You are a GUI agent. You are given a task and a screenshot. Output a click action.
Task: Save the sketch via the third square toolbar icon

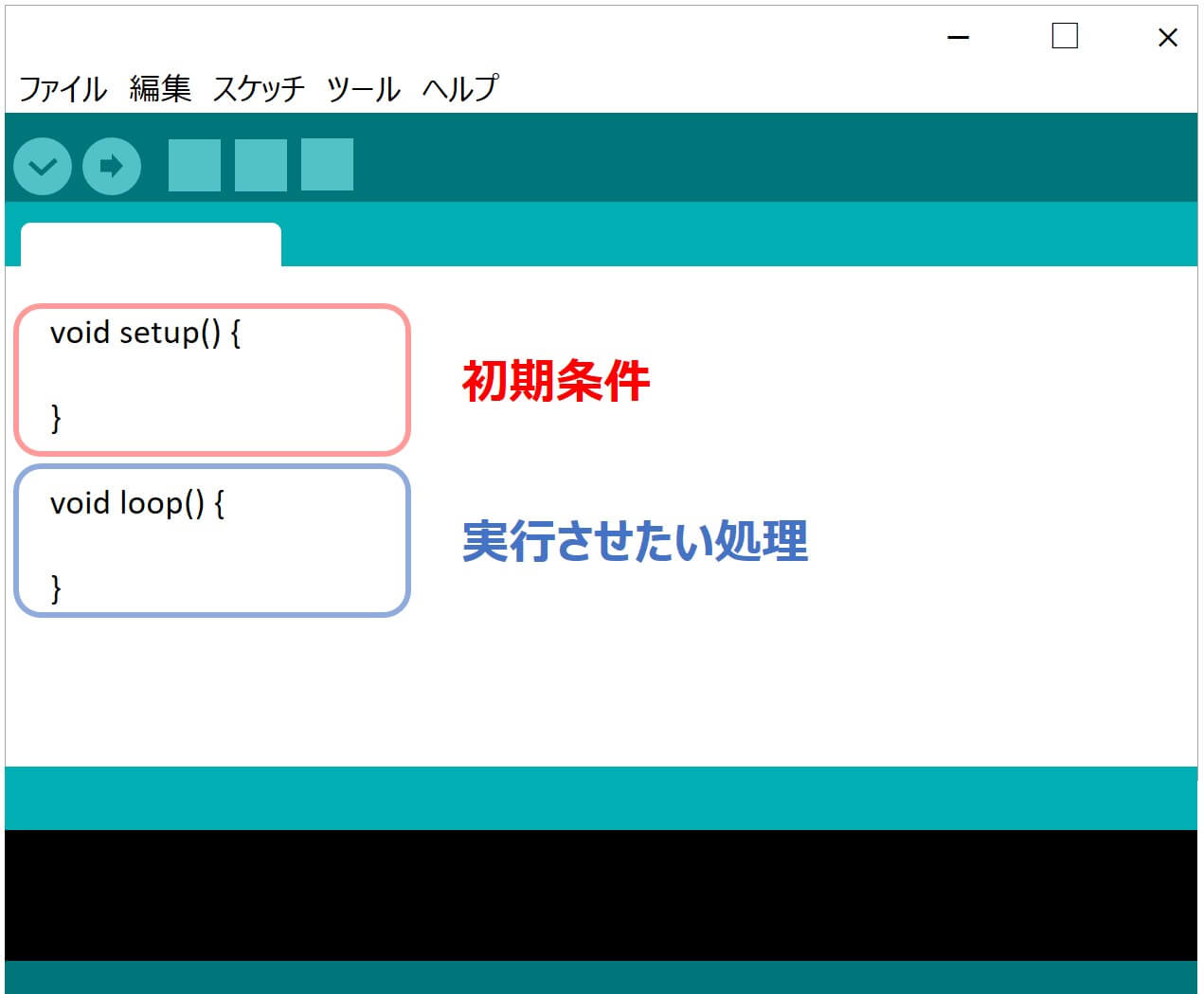pos(325,166)
